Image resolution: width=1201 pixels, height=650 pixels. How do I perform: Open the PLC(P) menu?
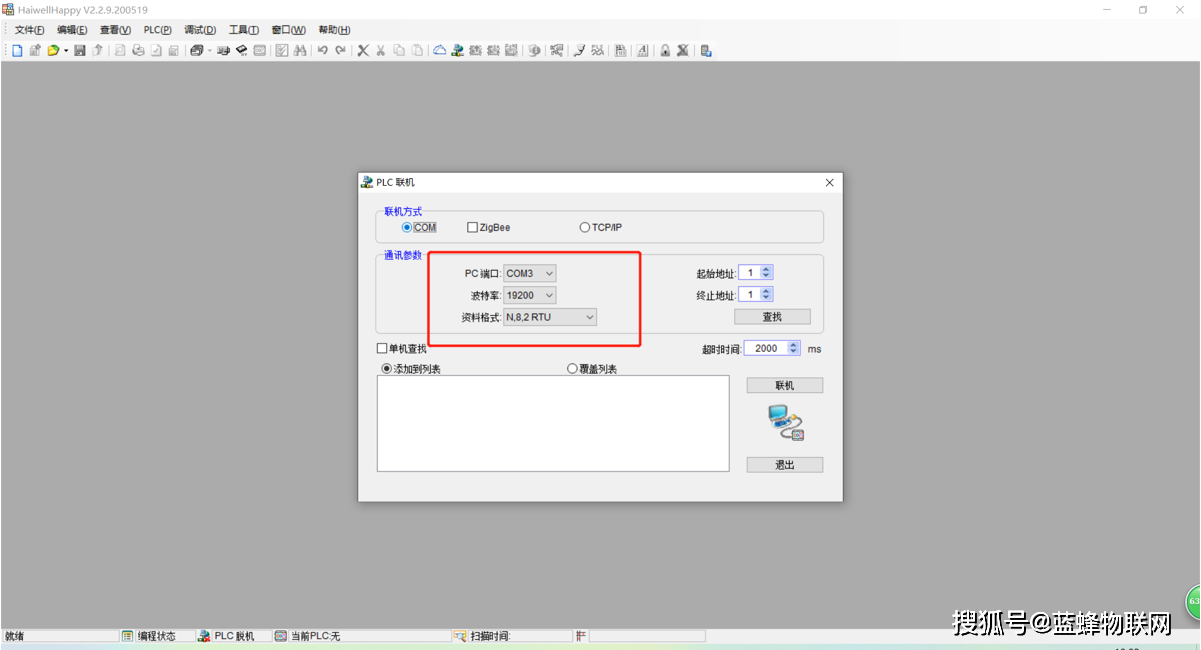pos(158,30)
